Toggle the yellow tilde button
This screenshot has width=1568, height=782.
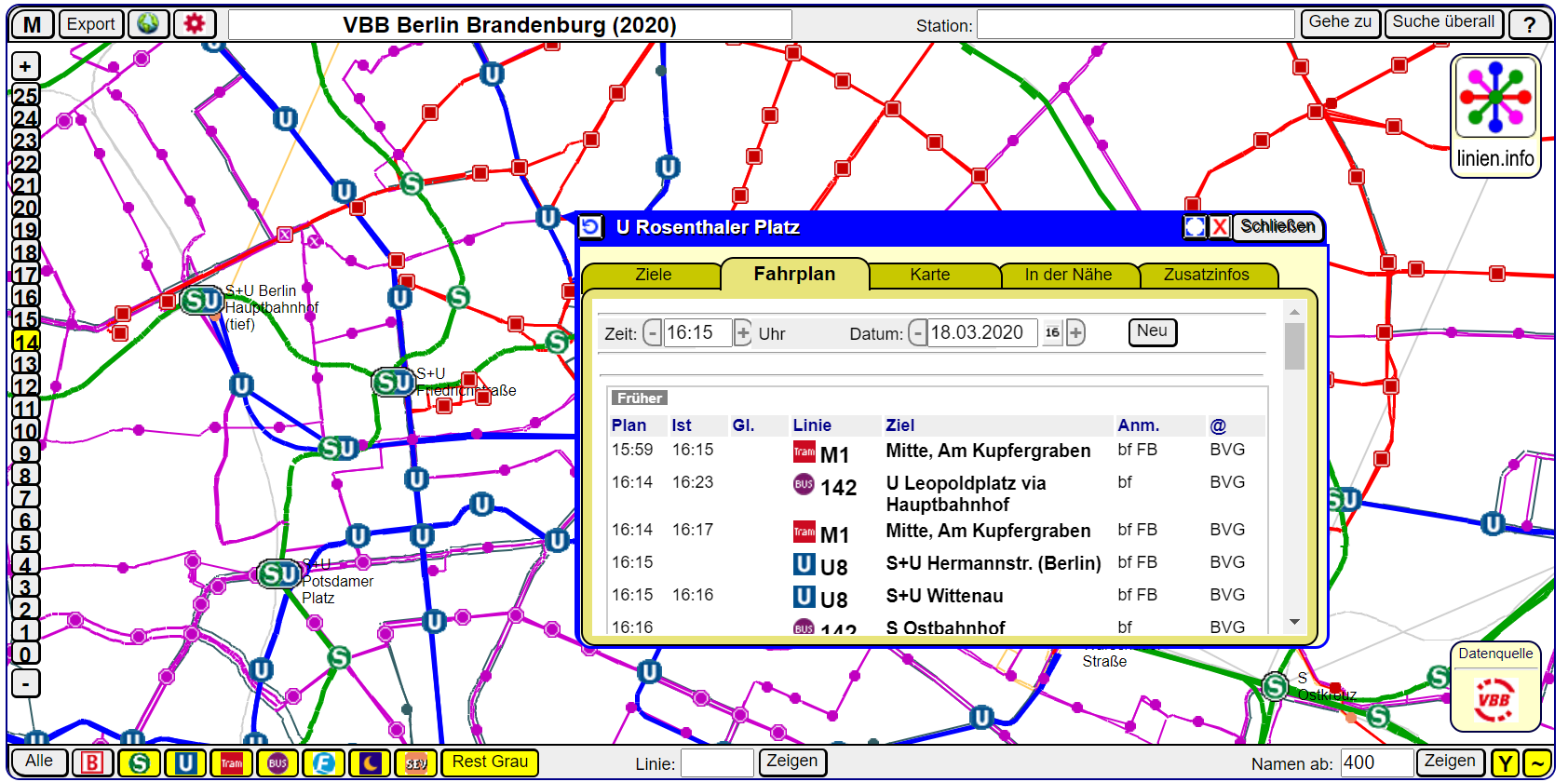1538,762
